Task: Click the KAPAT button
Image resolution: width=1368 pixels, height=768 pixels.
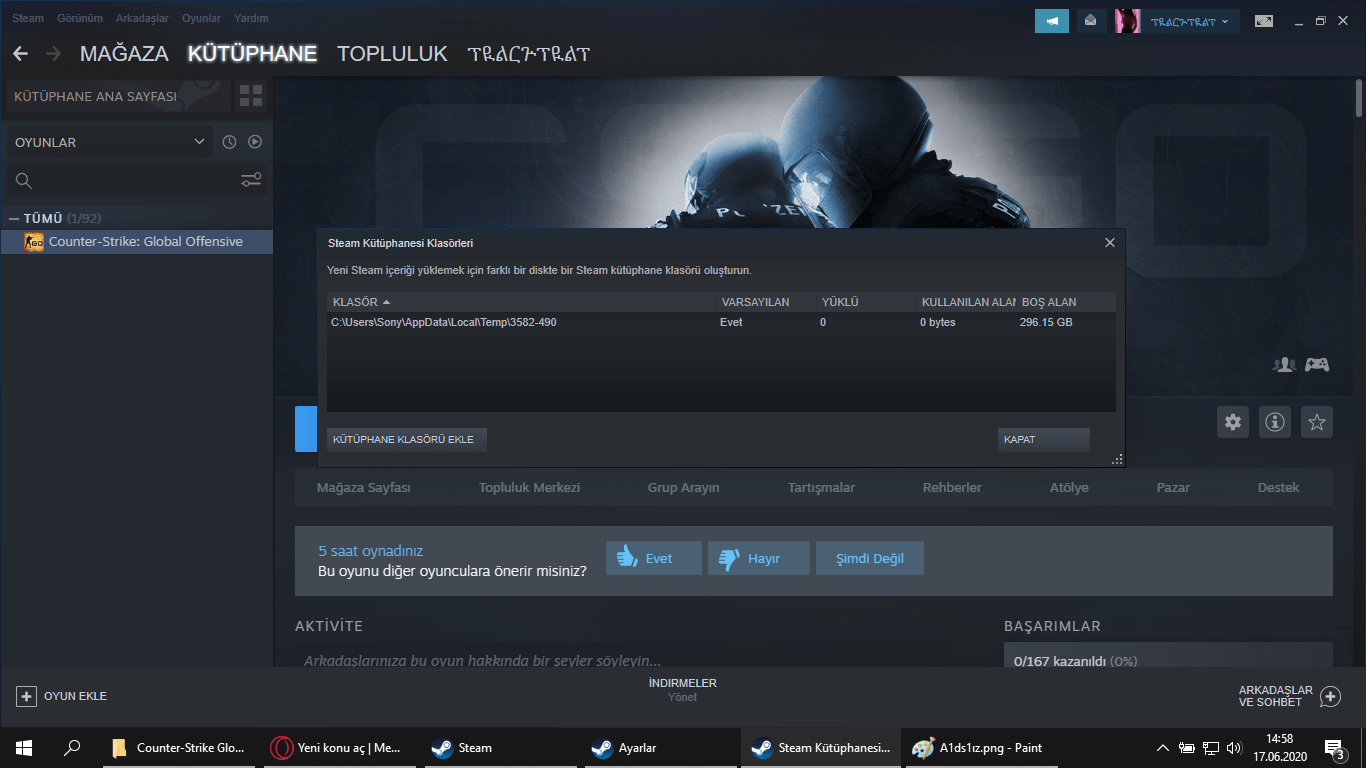Action: (1043, 440)
